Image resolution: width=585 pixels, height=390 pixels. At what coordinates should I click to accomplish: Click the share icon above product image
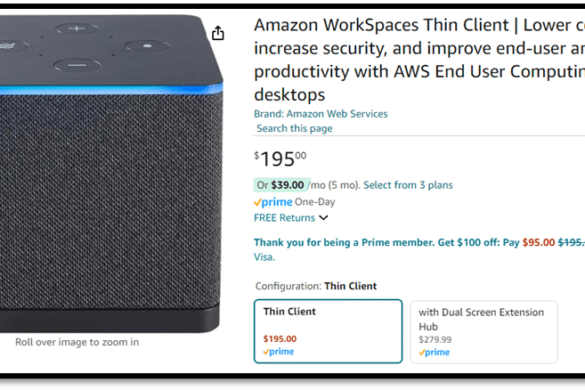click(218, 33)
